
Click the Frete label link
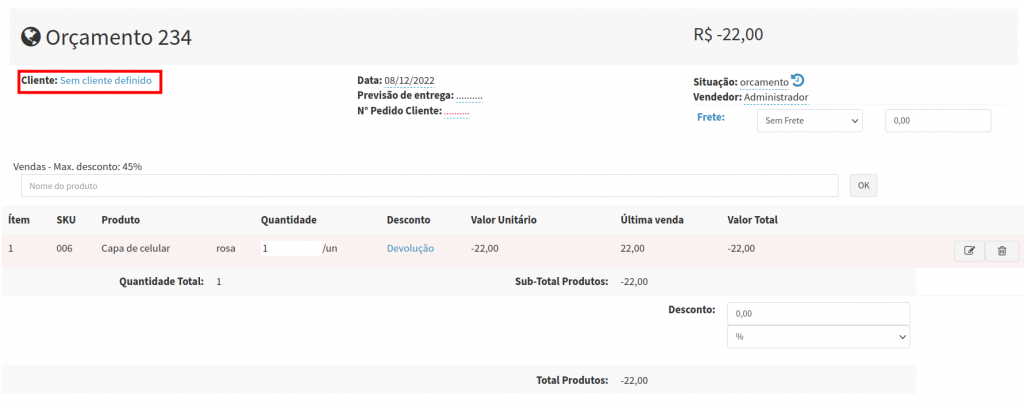710,116
